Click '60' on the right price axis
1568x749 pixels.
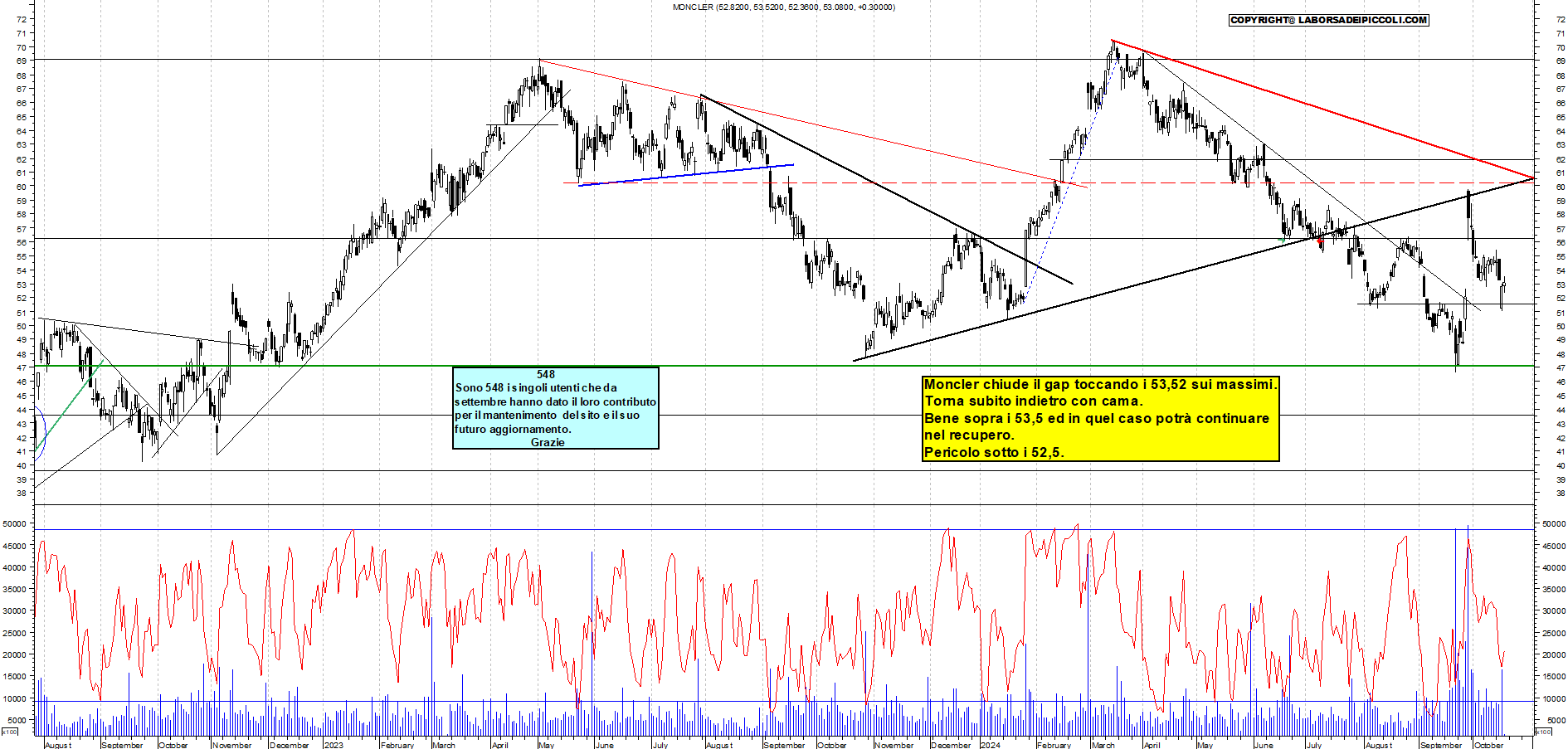1561,187
